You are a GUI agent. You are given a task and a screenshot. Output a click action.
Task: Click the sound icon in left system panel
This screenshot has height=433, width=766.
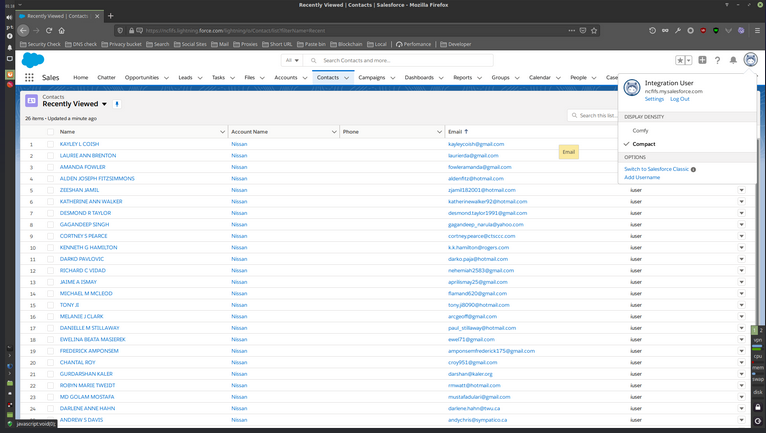pyautogui.click(x=9, y=17)
